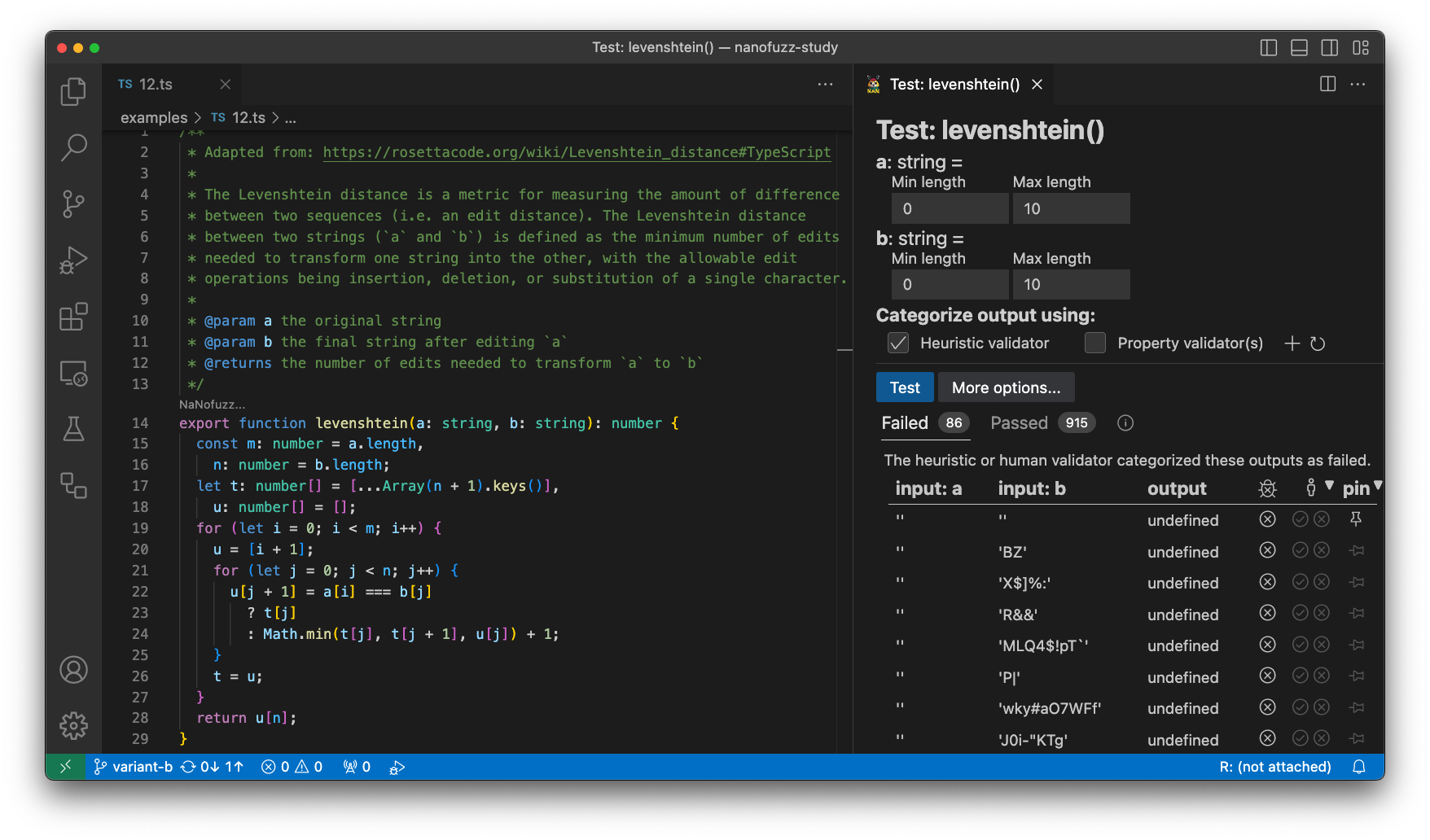Open editor More Actions menu beside 12.ts tab
Screen dimensions: 1430x840
tap(825, 85)
